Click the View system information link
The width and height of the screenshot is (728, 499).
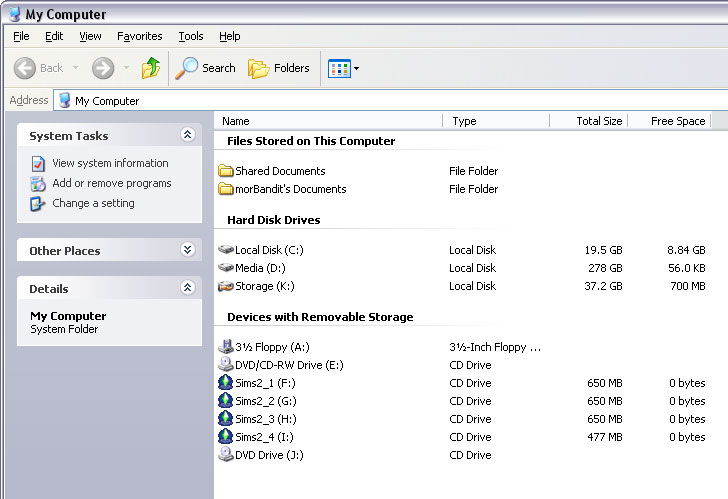coord(110,163)
